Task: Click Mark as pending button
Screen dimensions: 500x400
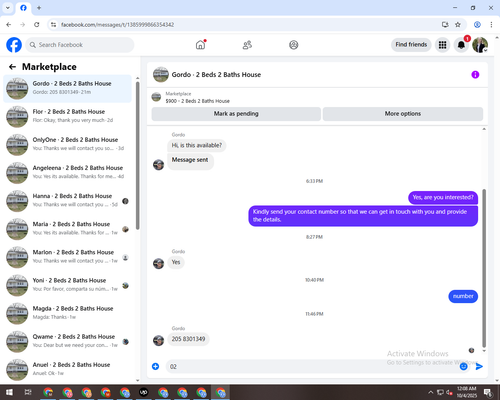Action: (x=236, y=114)
